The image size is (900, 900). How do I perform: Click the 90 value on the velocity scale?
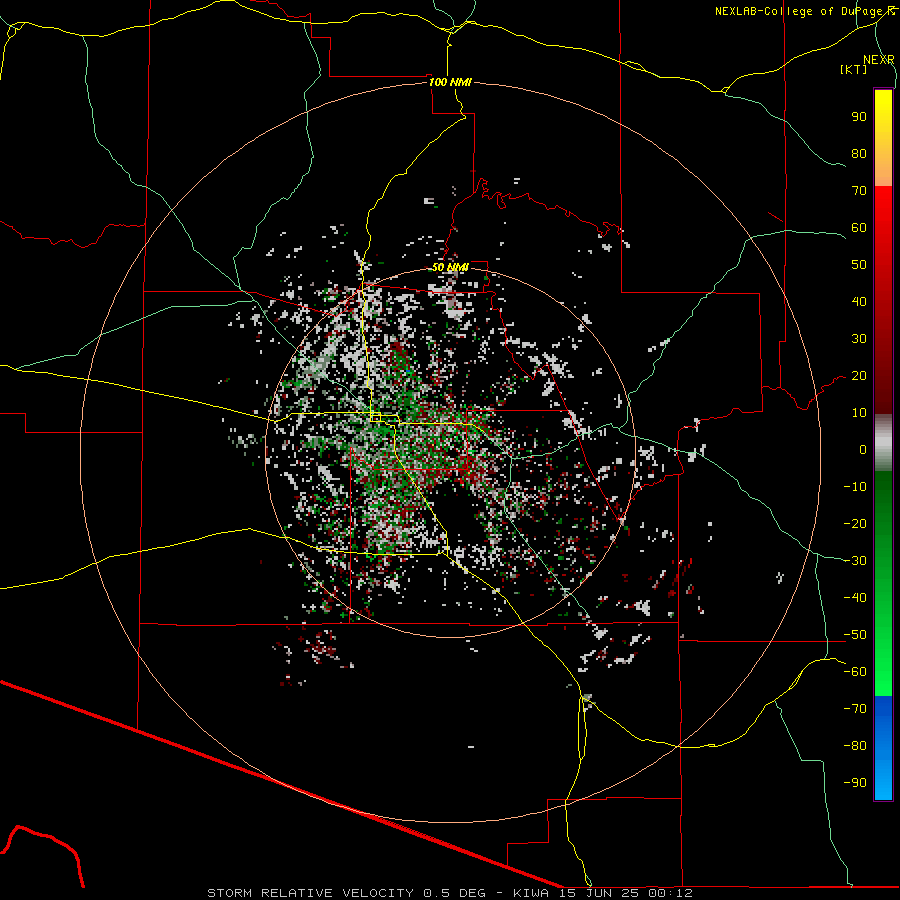pyautogui.click(x=859, y=117)
